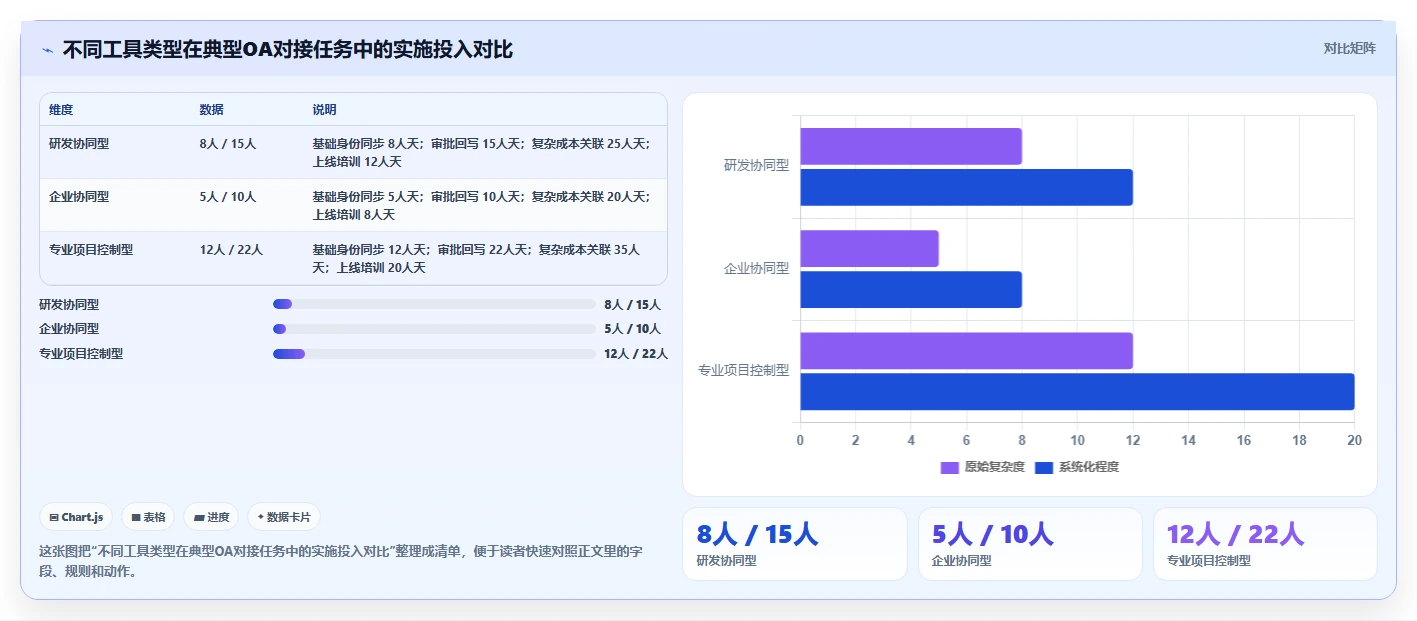This screenshot has width=1417, height=621.
Task: Select the 企业协同型 table row name
Action: [79, 197]
